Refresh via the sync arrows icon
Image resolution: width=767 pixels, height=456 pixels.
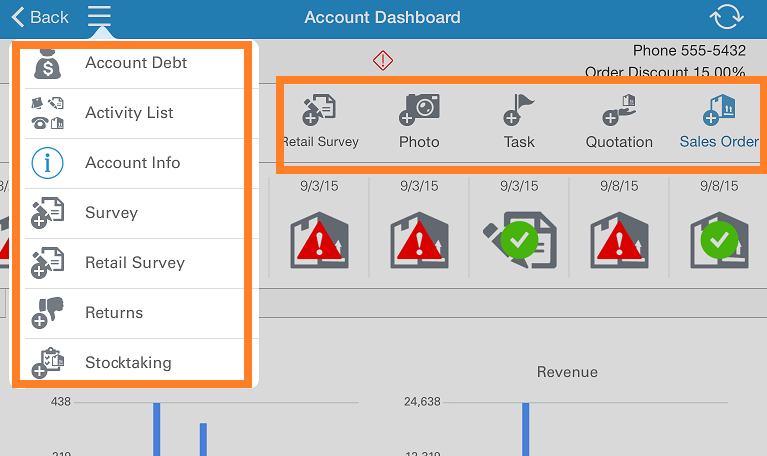point(726,17)
